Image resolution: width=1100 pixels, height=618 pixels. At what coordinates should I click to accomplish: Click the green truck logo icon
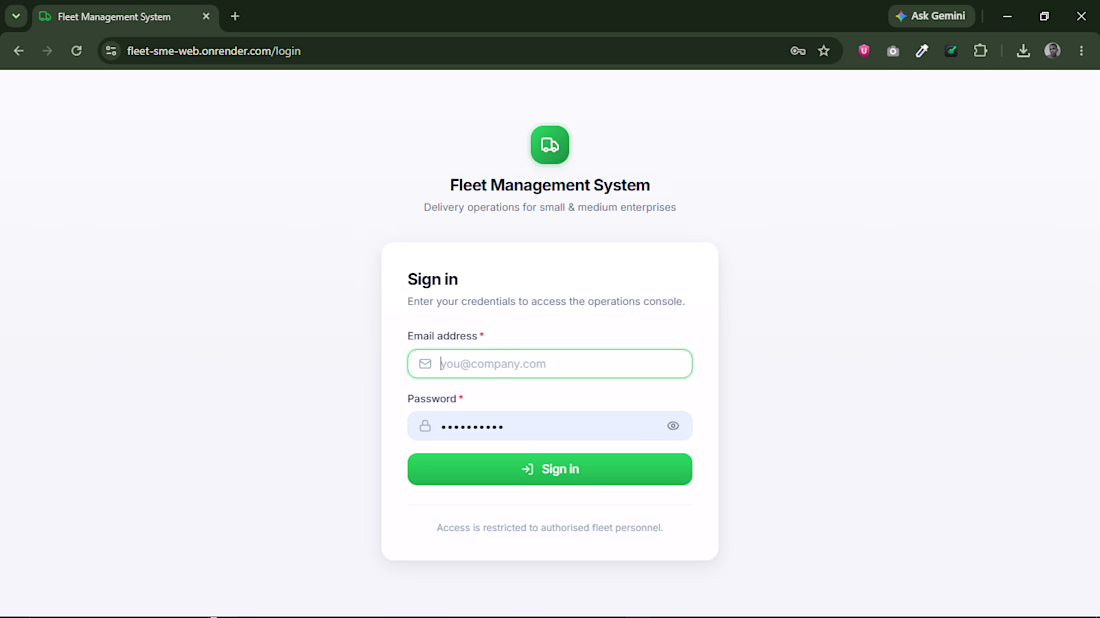[549, 145]
